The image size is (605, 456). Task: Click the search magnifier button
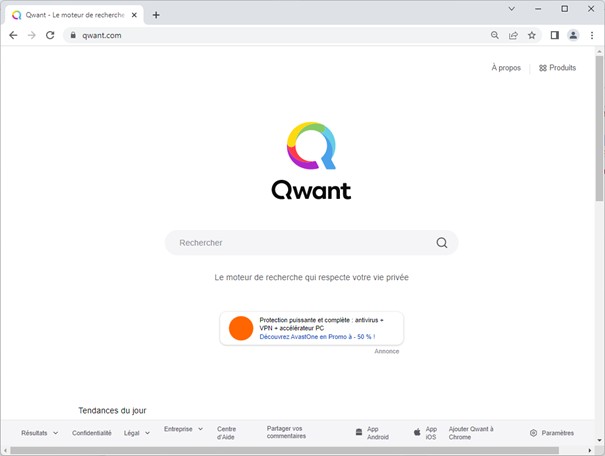pos(442,243)
